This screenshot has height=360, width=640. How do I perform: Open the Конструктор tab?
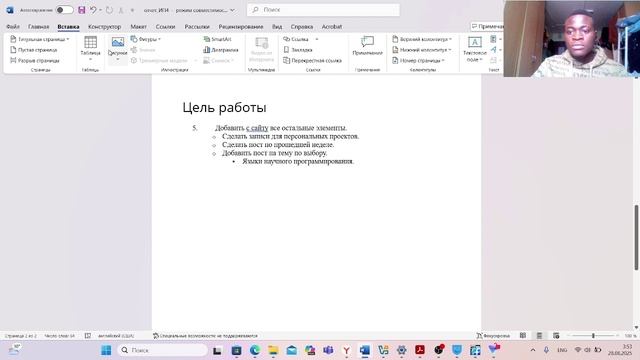point(104,27)
